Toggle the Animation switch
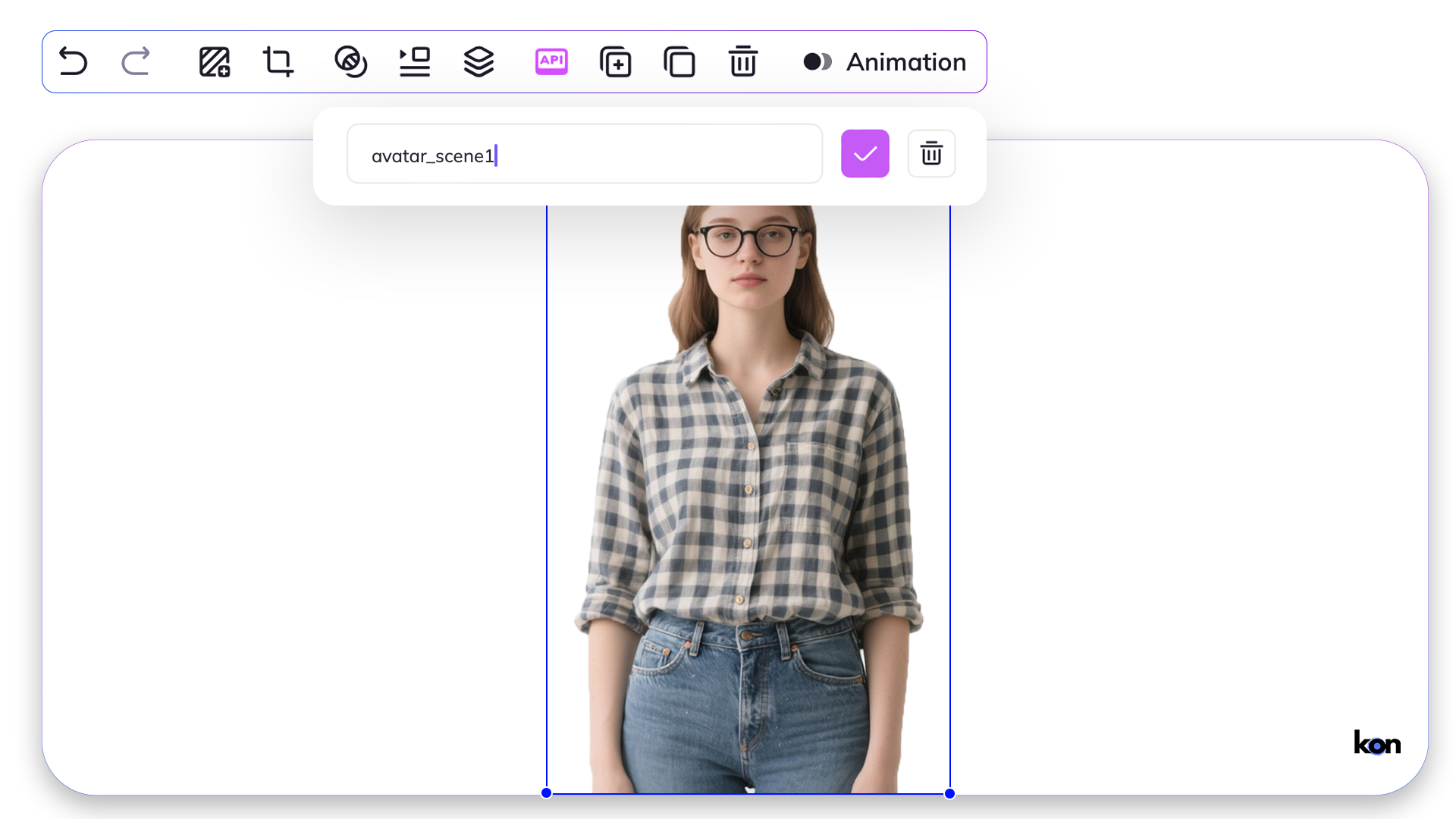The width and height of the screenshot is (1456, 819). click(x=817, y=61)
